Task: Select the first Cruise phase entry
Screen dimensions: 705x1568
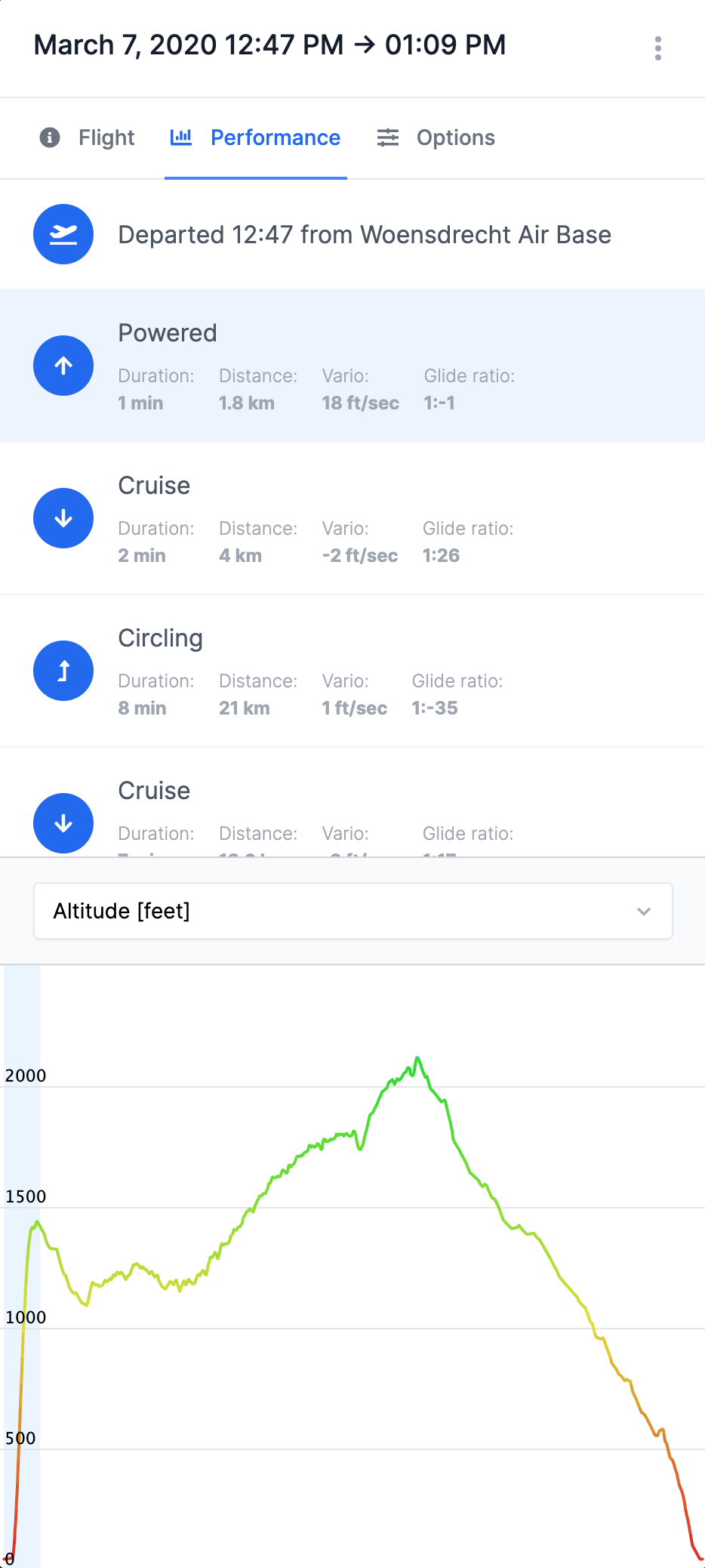Action: pyautogui.click(x=352, y=518)
